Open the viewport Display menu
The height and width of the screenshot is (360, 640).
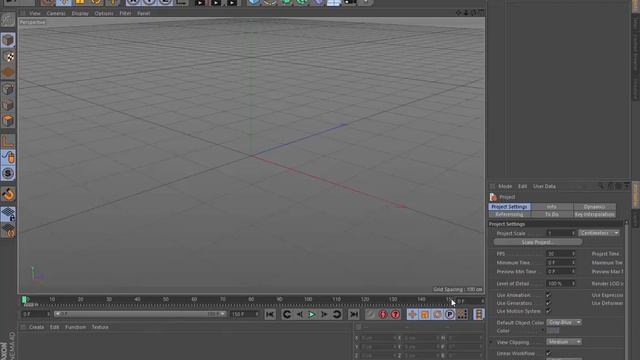click(80, 13)
